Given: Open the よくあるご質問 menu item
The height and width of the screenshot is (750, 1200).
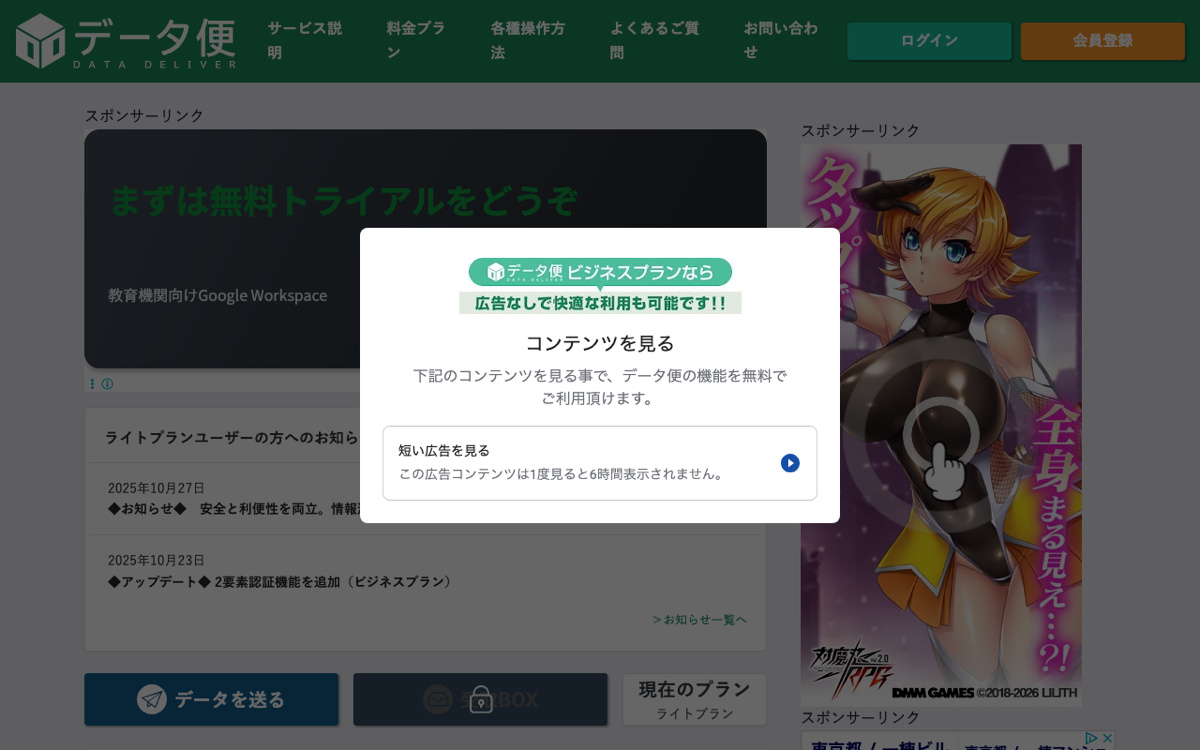Looking at the screenshot, I should coord(654,40).
